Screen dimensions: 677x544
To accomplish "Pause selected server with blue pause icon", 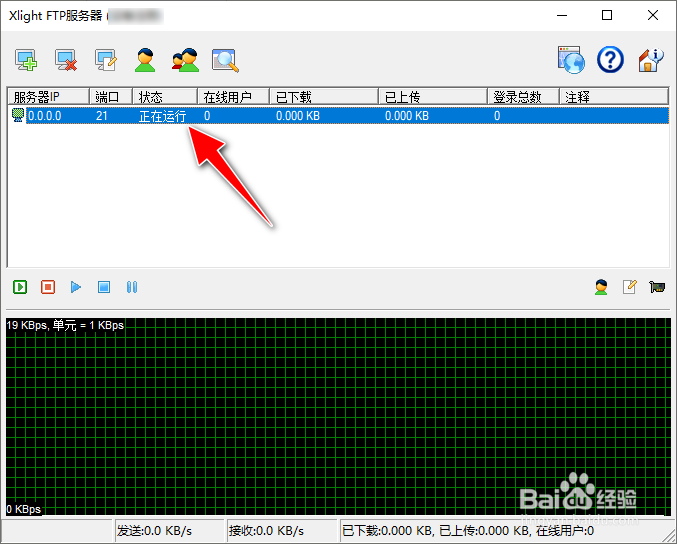I will point(132,287).
